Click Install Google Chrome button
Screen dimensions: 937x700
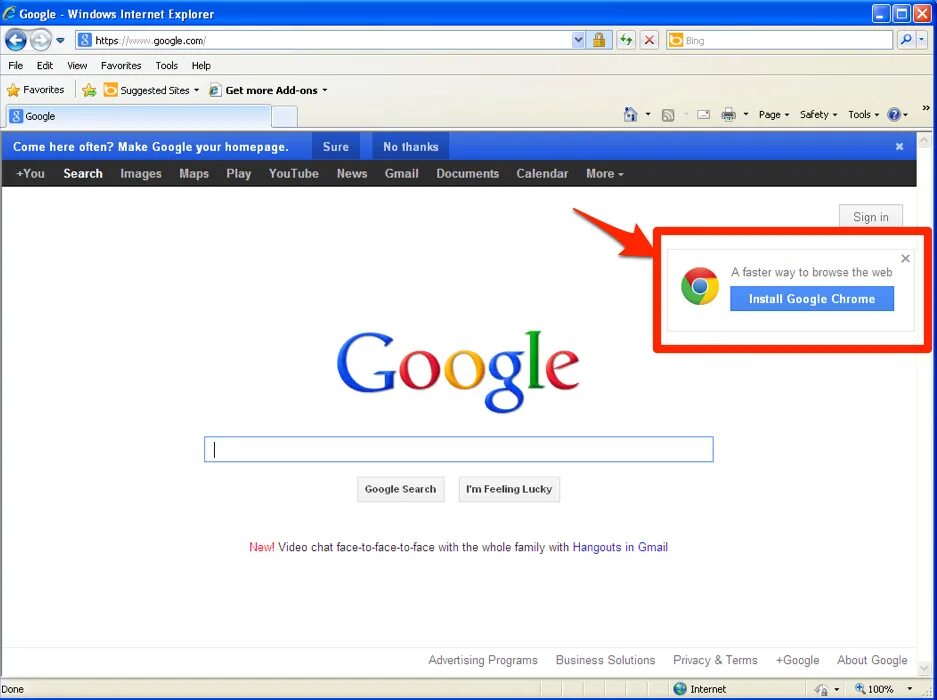point(812,299)
